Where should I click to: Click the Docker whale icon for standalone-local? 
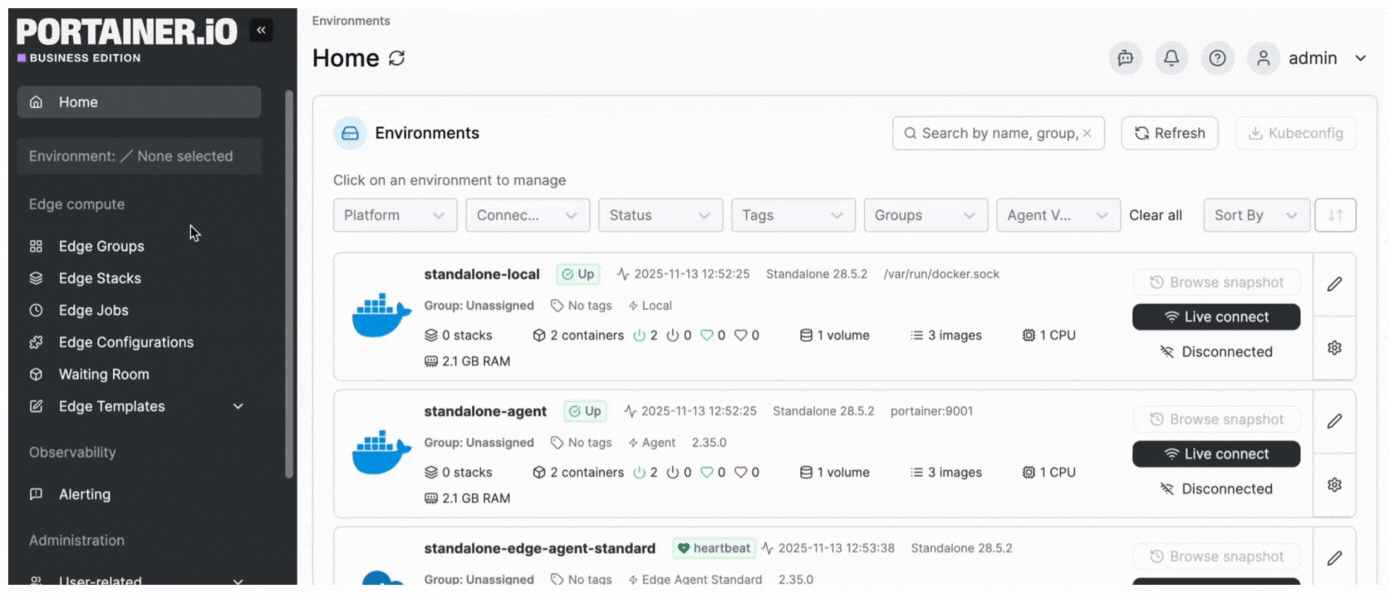[381, 316]
